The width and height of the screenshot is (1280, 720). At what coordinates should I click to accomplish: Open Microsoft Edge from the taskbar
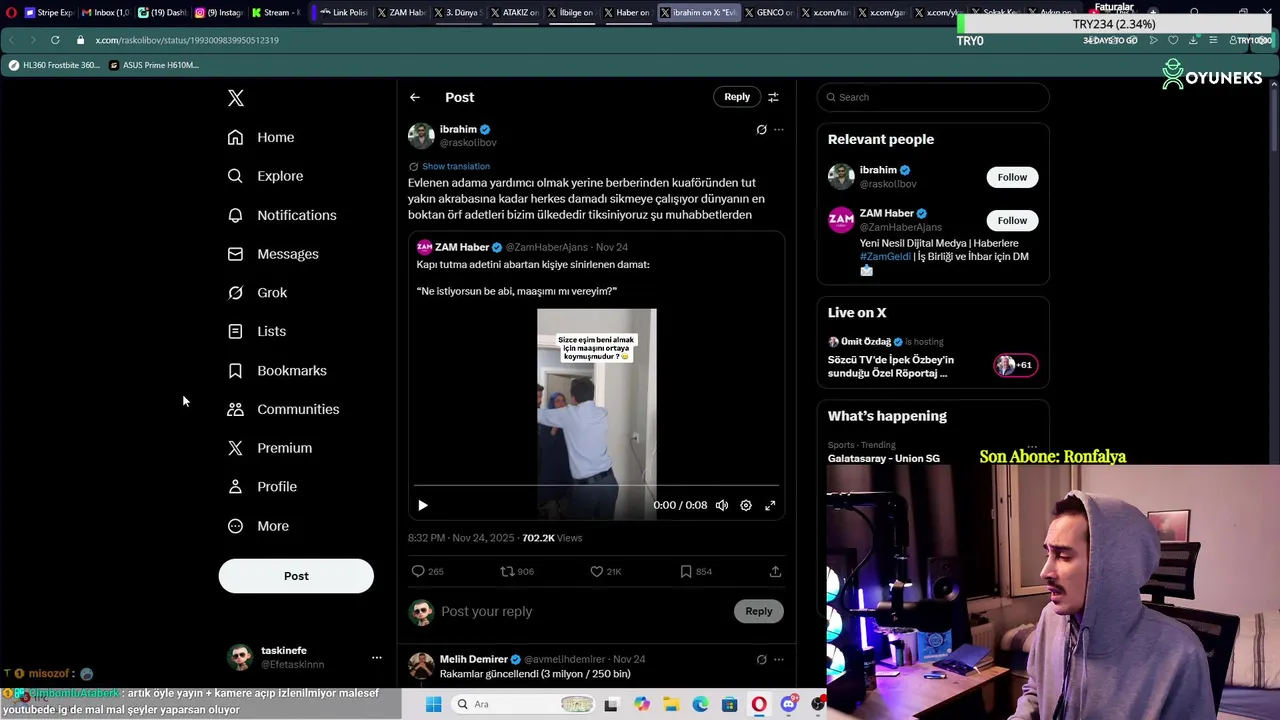tap(701, 704)
